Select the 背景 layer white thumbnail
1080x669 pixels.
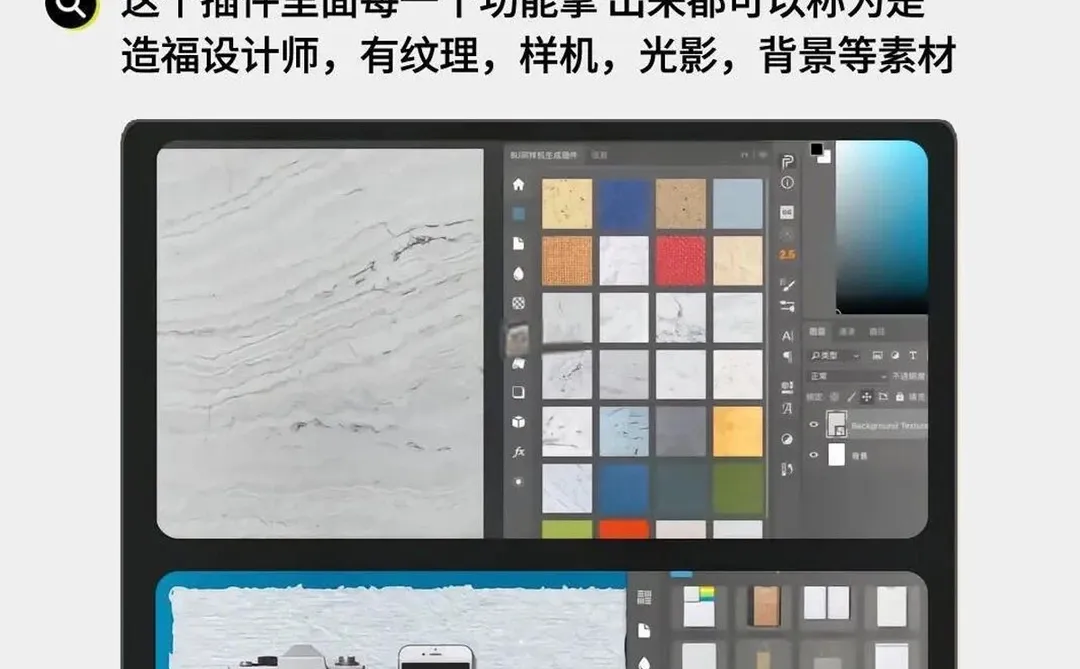click(836, 455)
